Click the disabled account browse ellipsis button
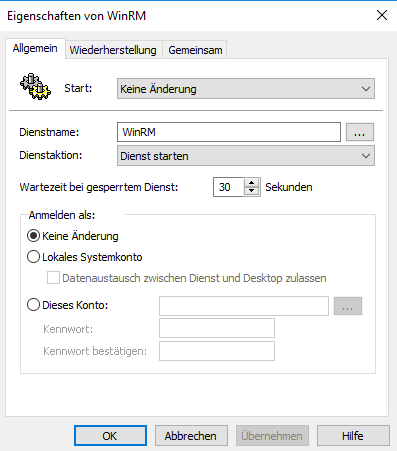 348,306
